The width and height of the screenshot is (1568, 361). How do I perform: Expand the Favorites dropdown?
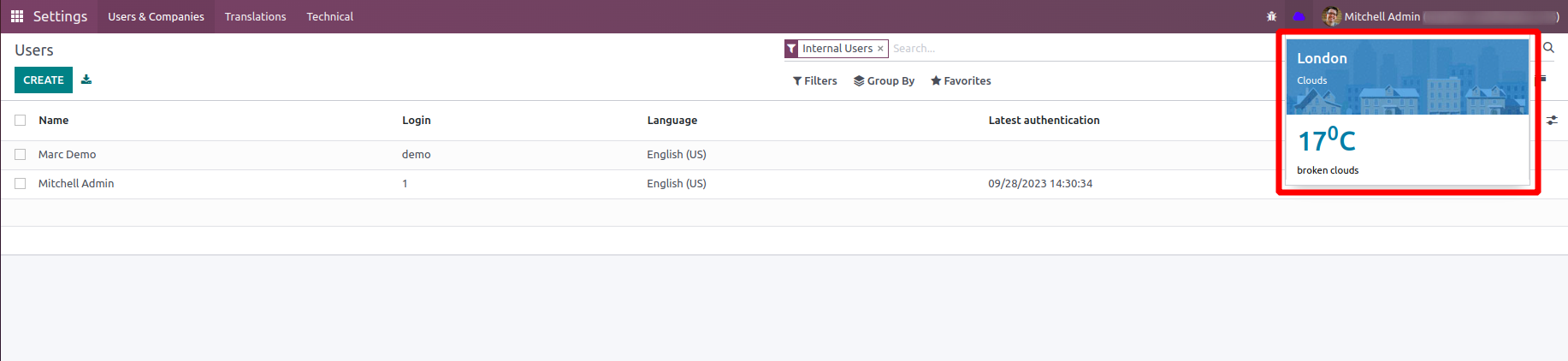[x=961, y=81]
